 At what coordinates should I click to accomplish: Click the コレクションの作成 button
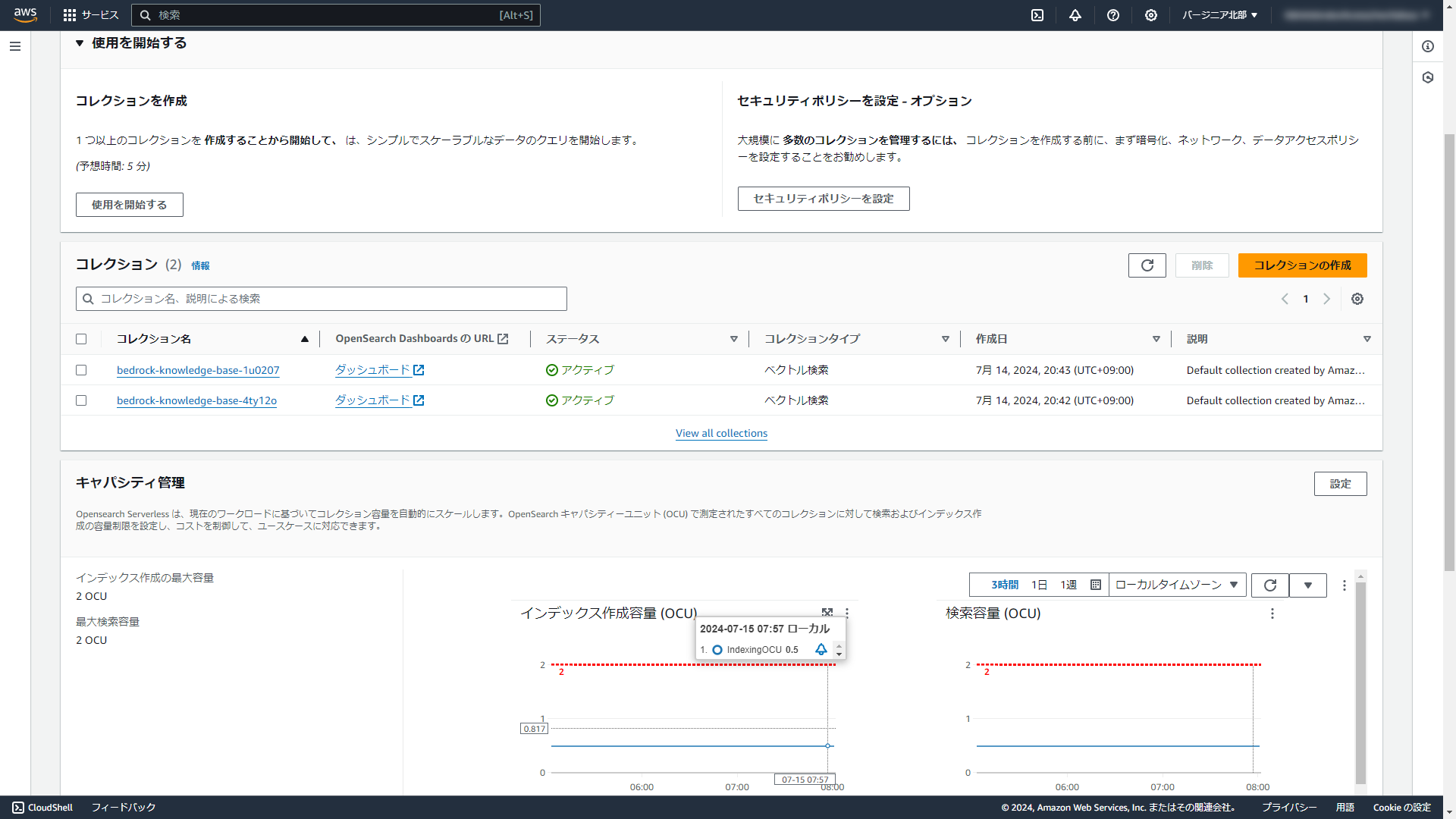(x=1302, y=265)
